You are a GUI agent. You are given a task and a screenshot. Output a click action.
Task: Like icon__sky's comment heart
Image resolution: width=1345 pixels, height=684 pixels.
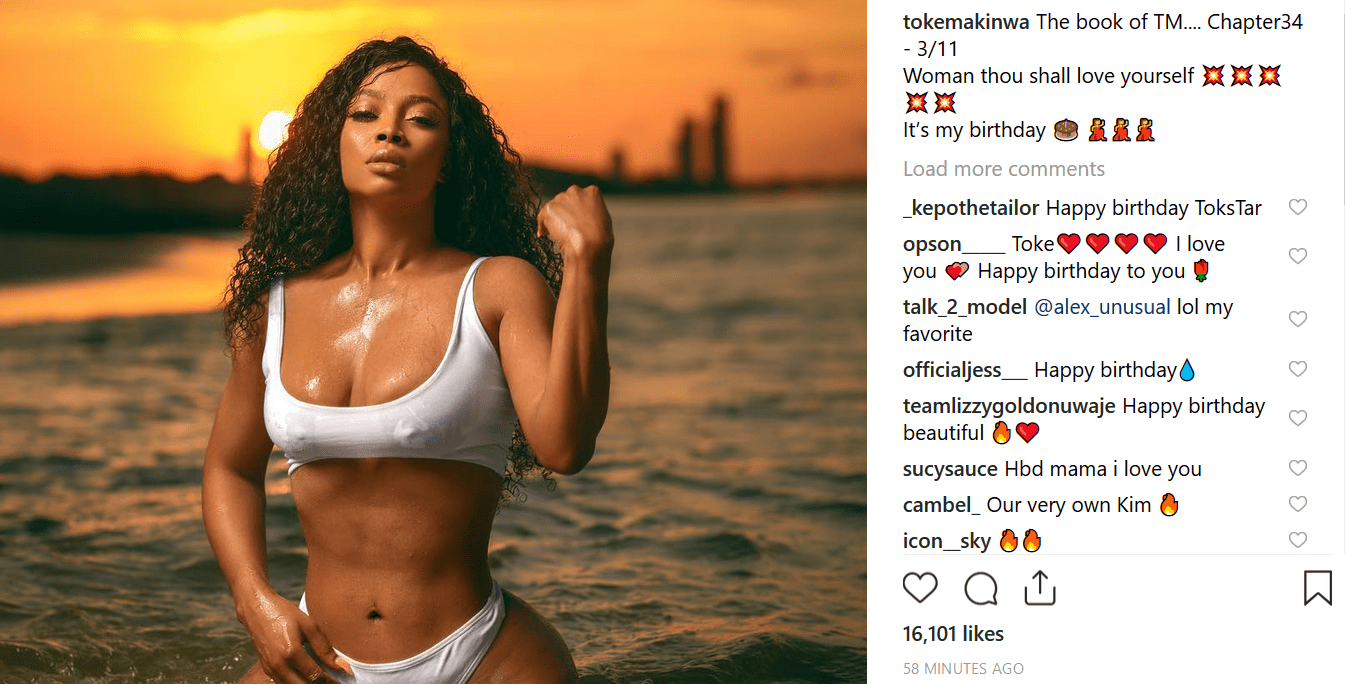click(x=1298, y=540)
